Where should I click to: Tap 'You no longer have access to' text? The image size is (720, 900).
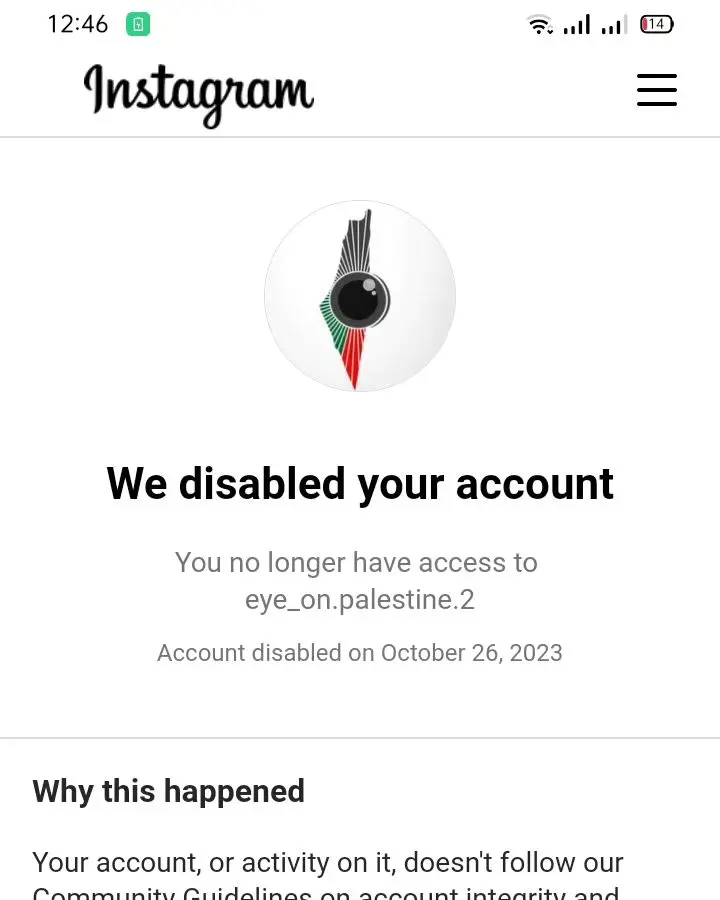pyautogui.click(x=357, y=562)
